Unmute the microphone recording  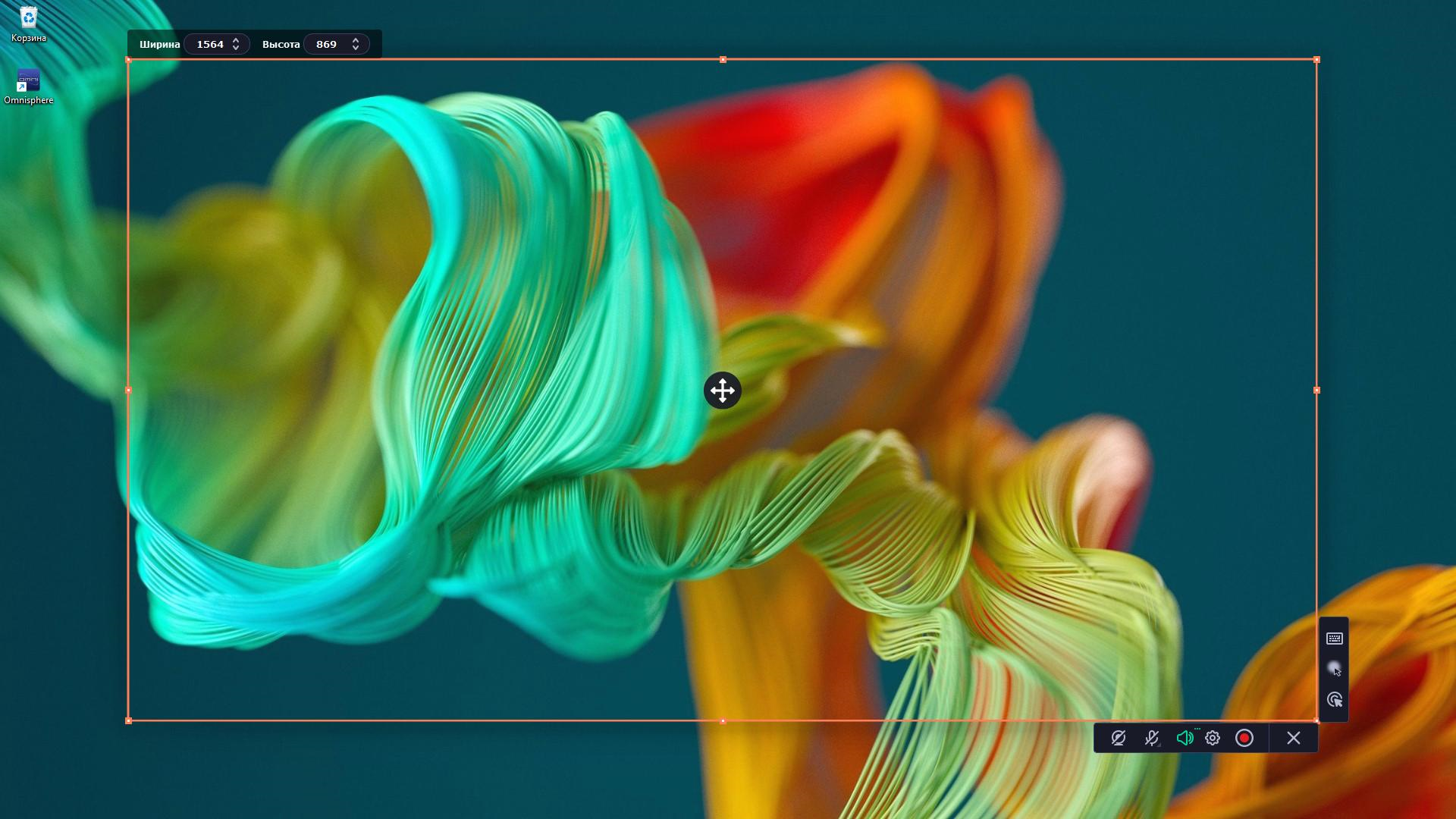[x=1152, y=738]
